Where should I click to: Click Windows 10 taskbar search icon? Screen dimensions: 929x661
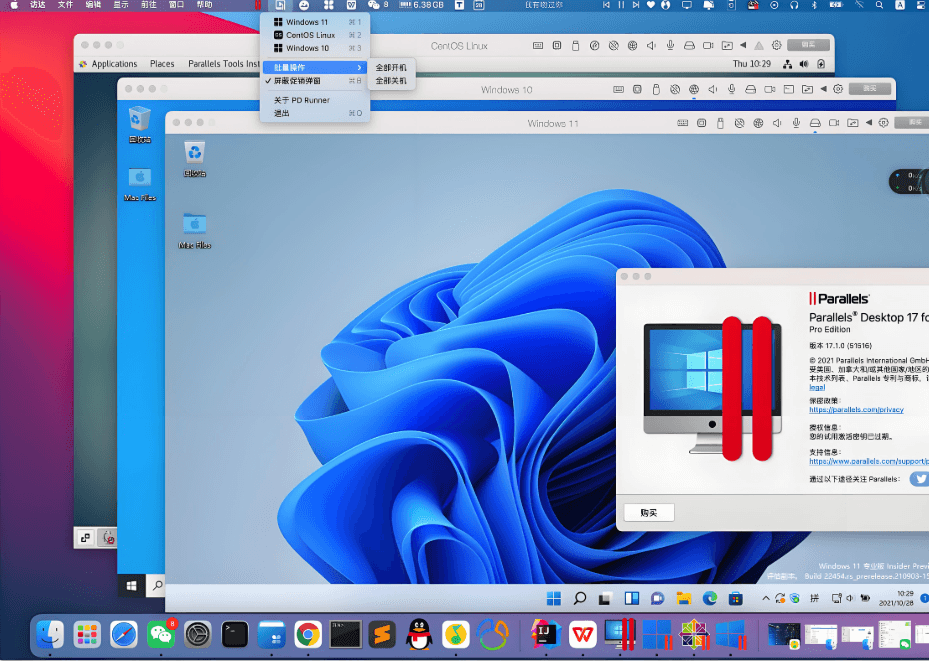[158, 586]
